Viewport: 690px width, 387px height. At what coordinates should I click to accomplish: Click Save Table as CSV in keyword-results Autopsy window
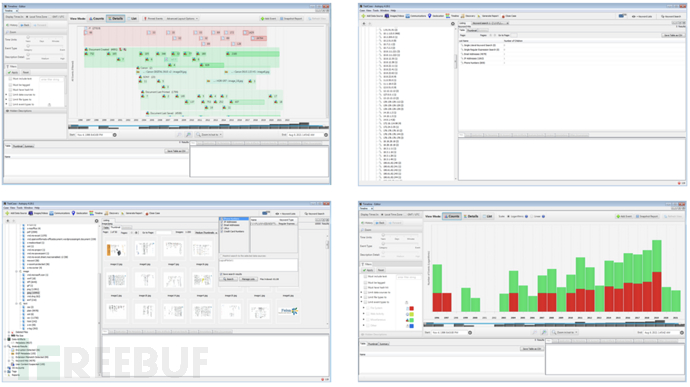tap(673, 35)
